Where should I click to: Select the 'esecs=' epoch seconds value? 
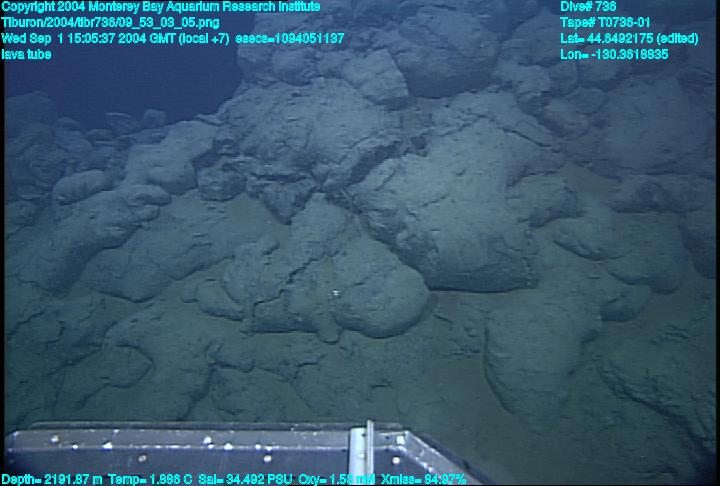[x=290, y=39]
